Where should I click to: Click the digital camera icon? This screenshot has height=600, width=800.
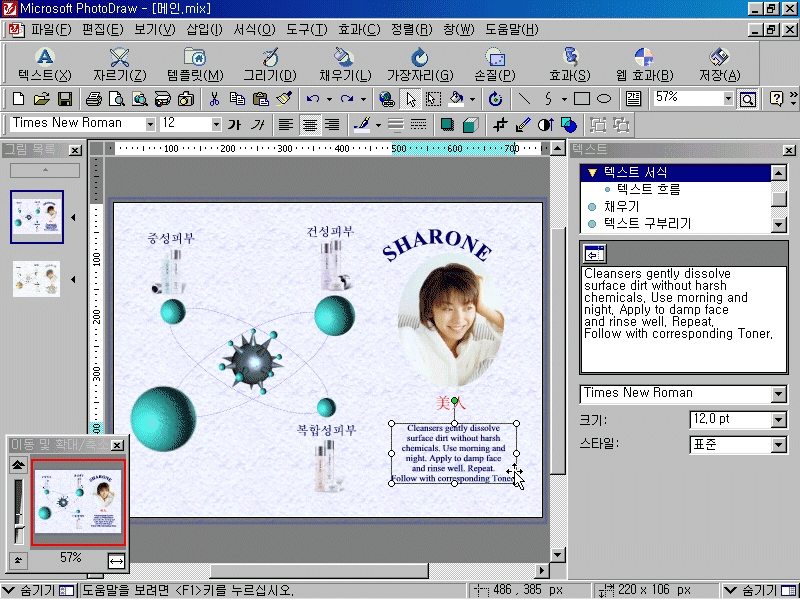click(x=186, y=98)
